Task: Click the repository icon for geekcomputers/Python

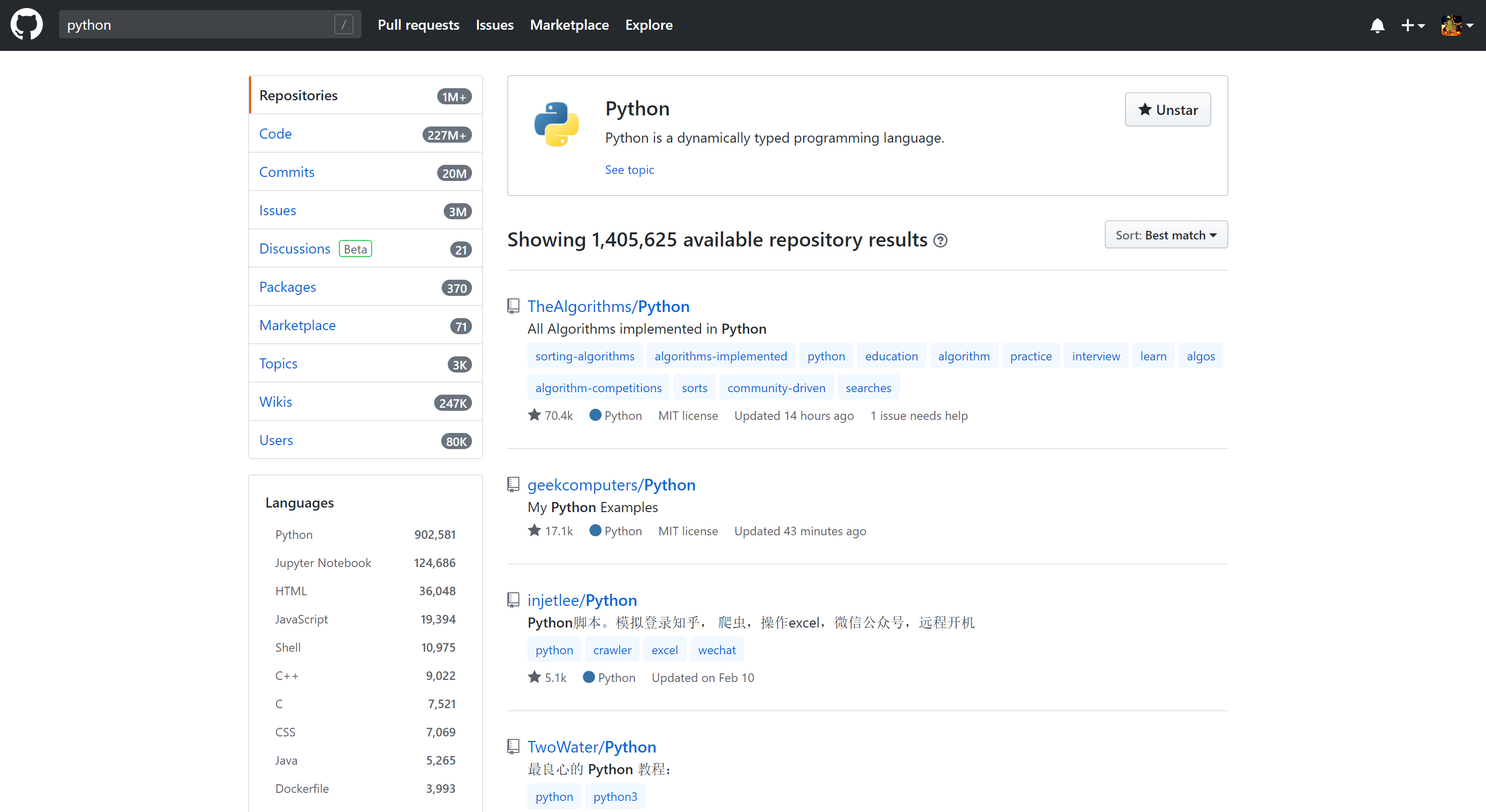Action: 514,485
